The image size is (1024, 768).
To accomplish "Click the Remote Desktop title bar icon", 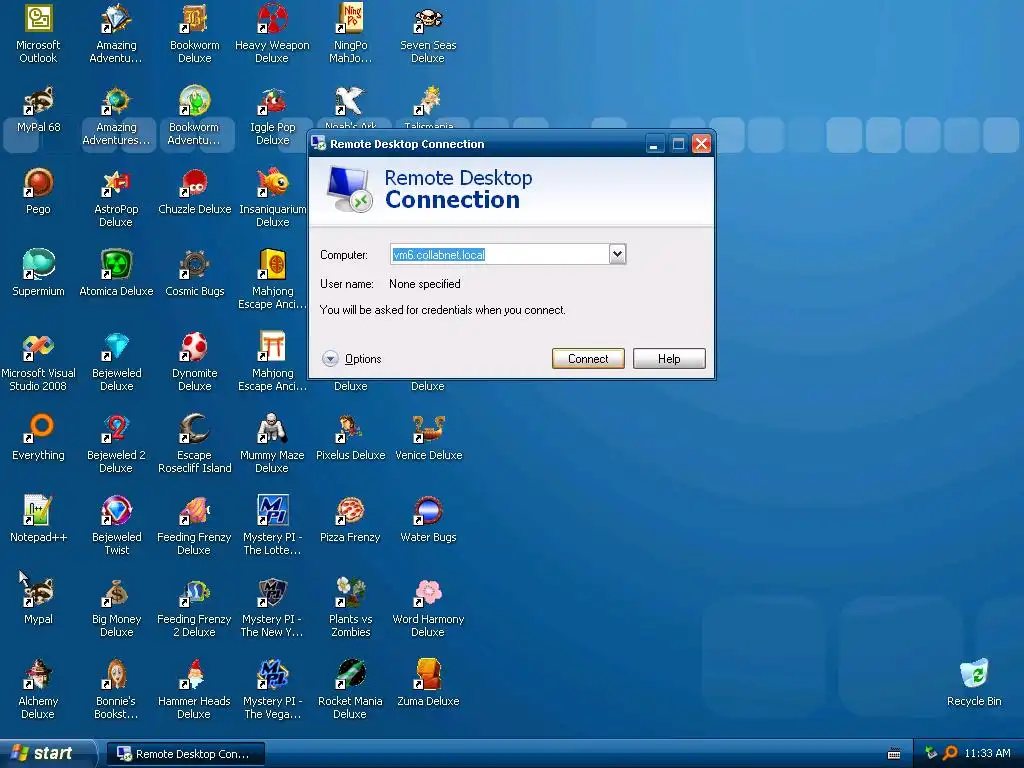I will (319, 143).
